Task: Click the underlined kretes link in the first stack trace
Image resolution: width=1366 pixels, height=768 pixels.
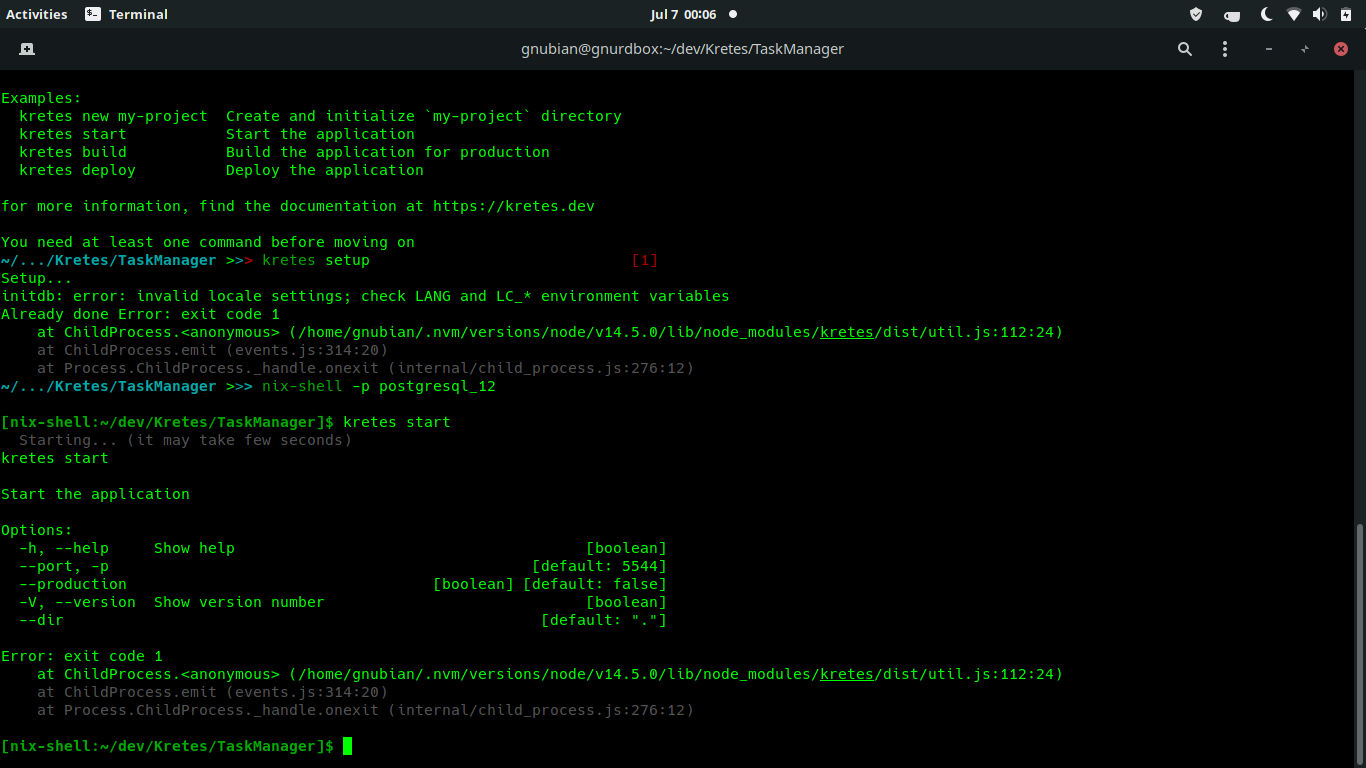Action: coord(846,331)
